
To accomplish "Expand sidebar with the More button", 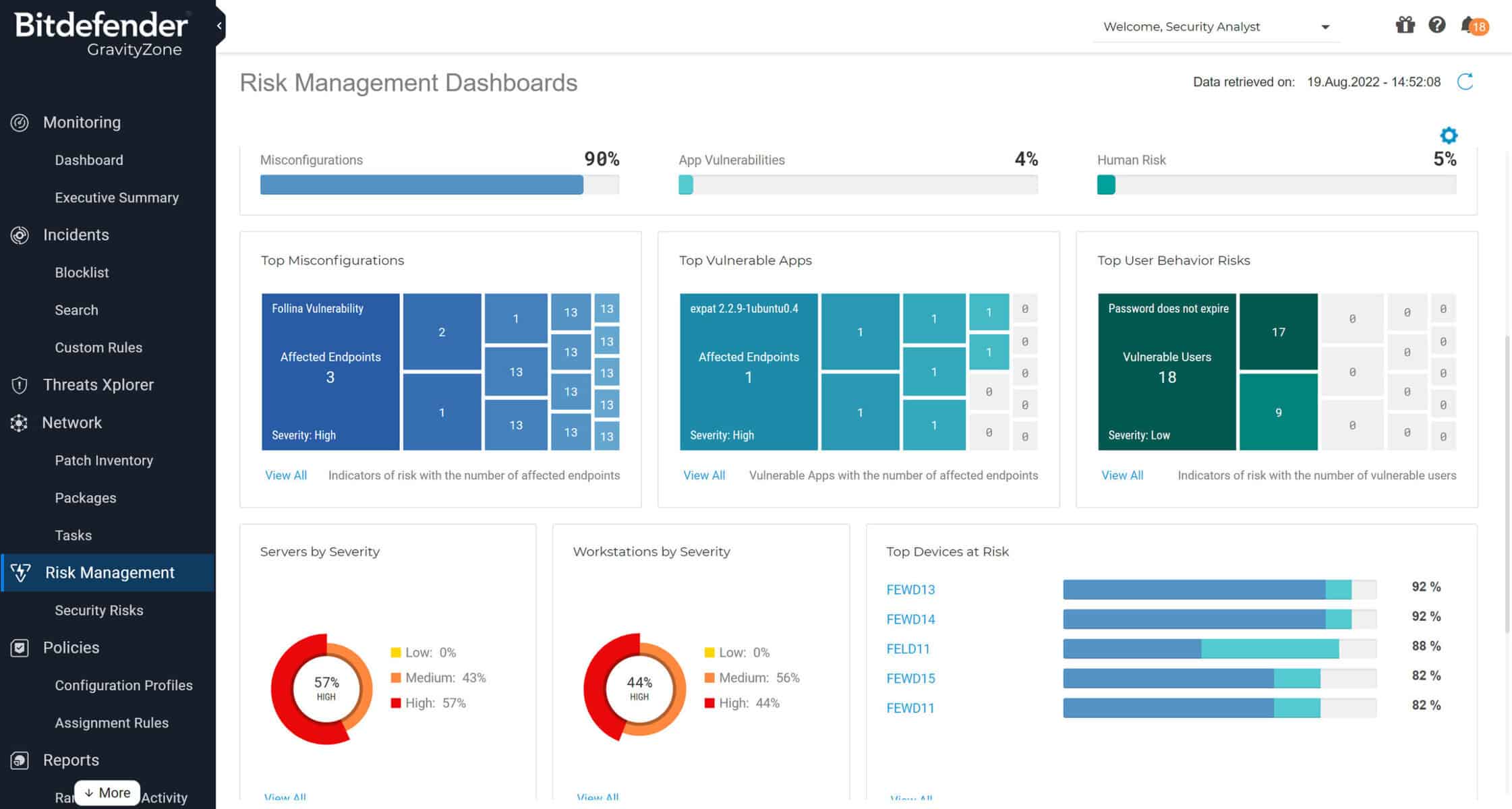I will point(107,793).
